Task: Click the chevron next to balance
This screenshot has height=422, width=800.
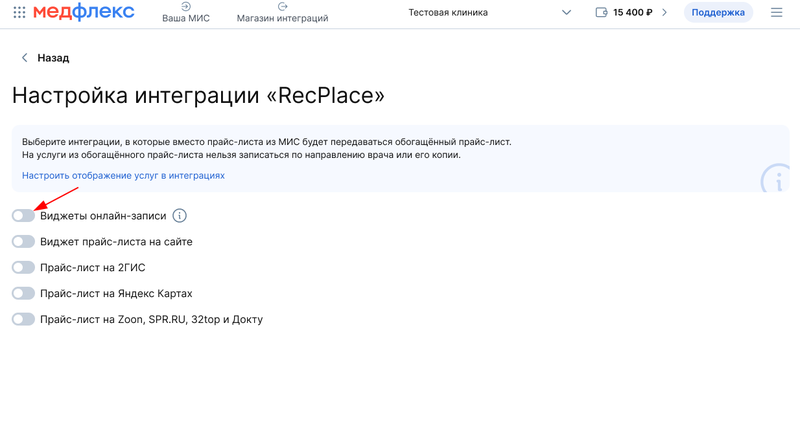Action: (664, 12)
